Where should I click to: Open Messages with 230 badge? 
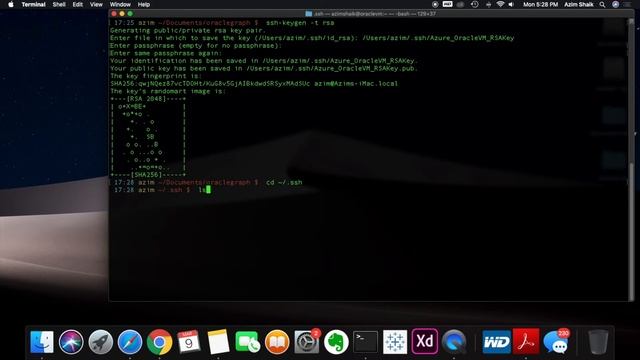pos(556,342)
